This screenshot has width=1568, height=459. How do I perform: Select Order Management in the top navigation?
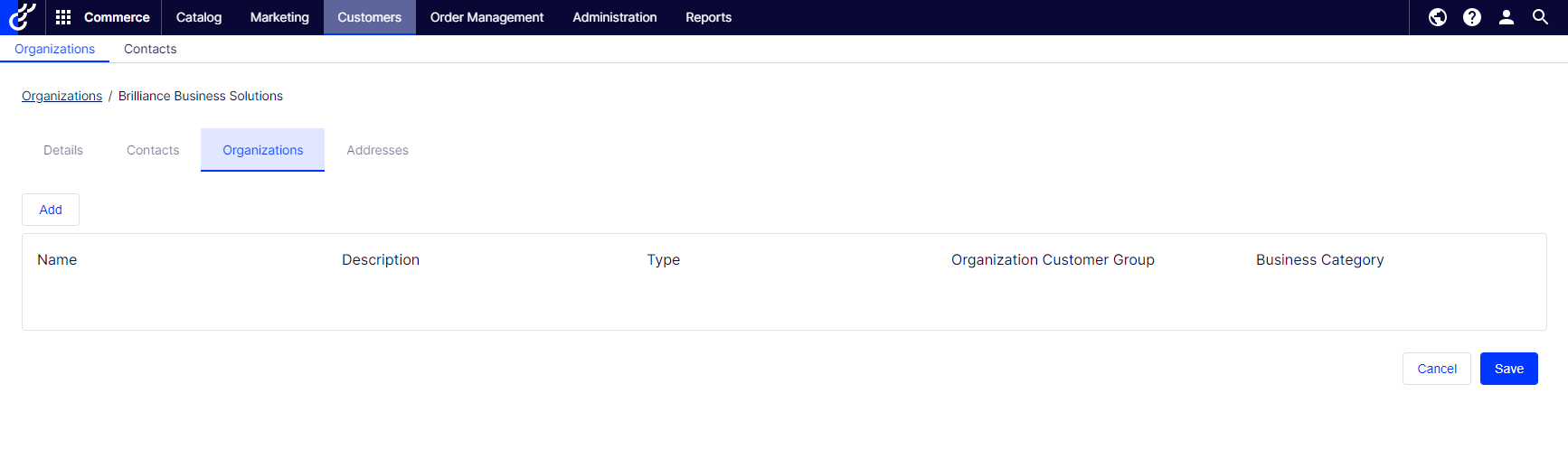click(x=486, y=17)
